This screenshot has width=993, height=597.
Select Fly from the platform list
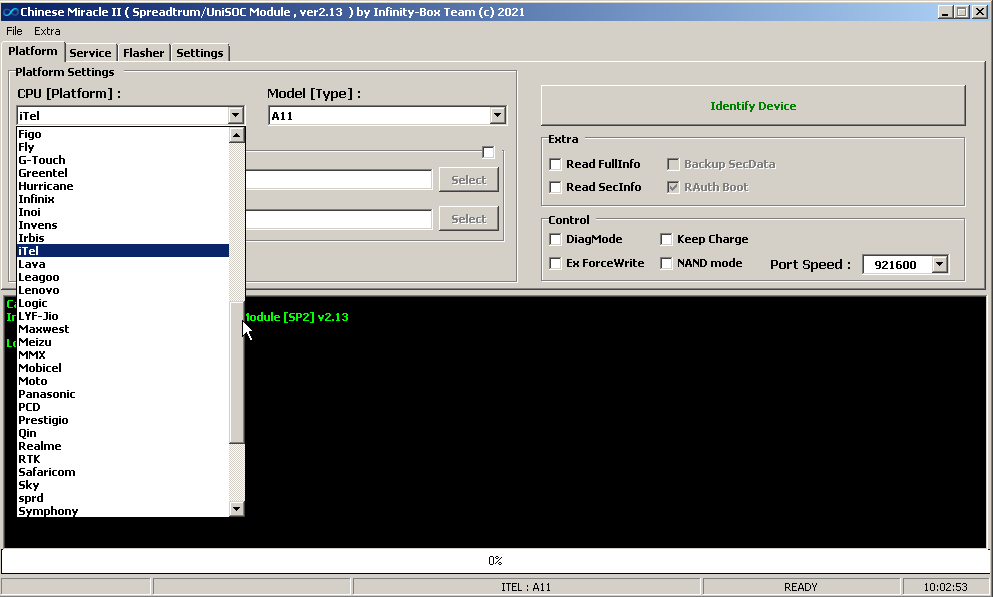(x=123, y=147)
